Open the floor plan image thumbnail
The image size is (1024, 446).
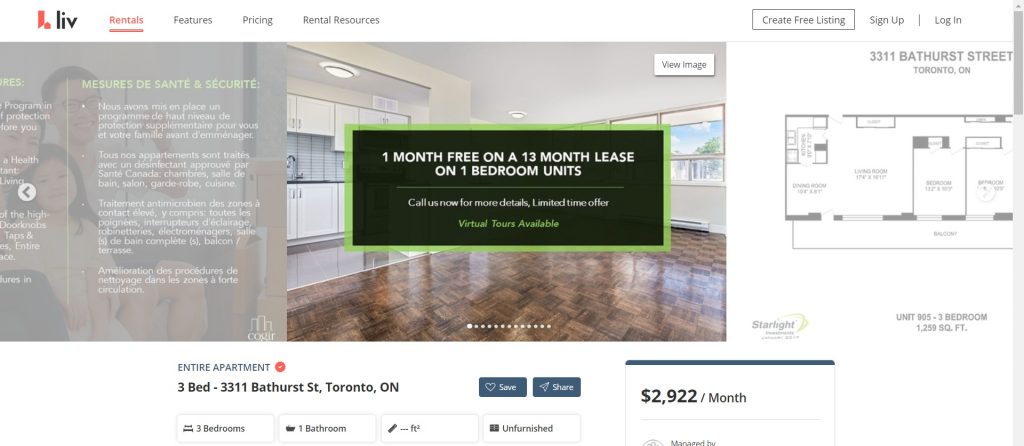875,192
